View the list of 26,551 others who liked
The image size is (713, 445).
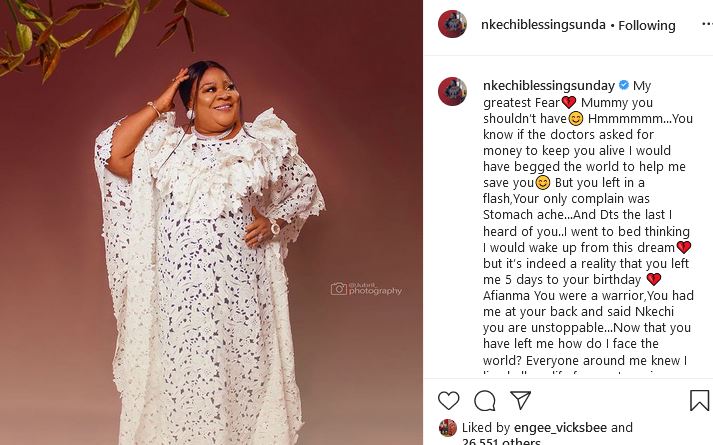point(501,440)
